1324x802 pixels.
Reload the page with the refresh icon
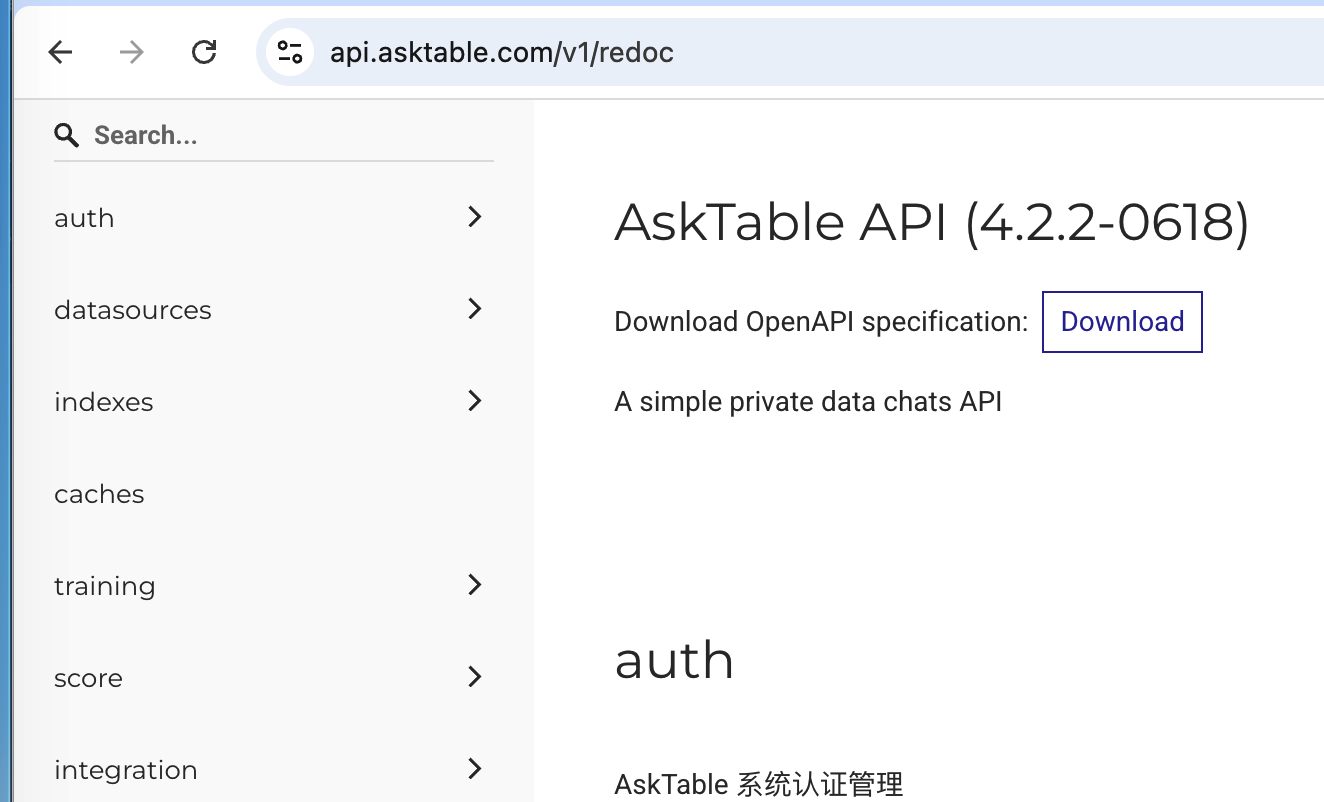point(204,52)
